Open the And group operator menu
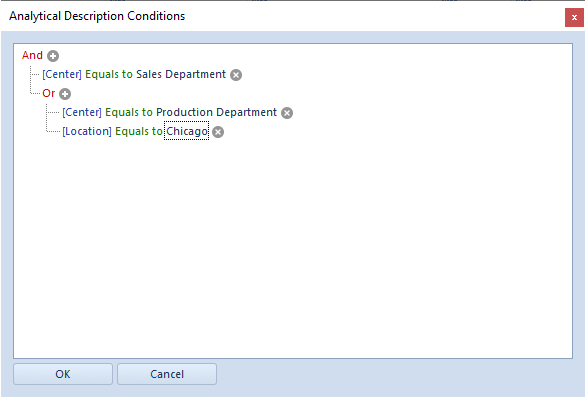 tap(32, 55)
